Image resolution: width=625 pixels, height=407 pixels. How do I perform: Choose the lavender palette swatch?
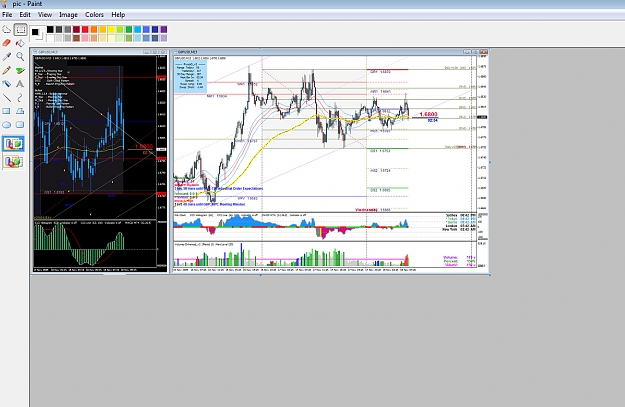click(x=164, y=38)
